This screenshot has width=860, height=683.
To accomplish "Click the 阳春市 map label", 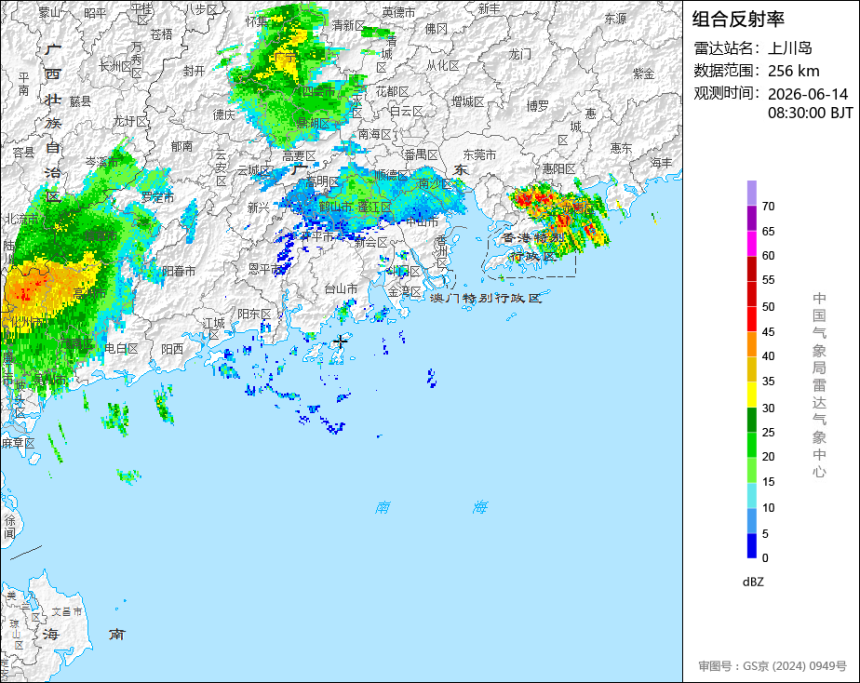I will [179, 271].
